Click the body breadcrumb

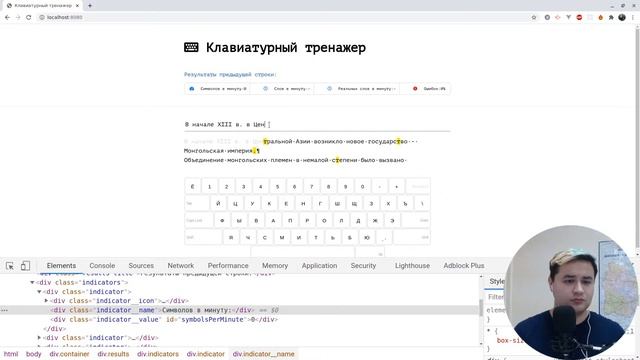click(33, 354)
